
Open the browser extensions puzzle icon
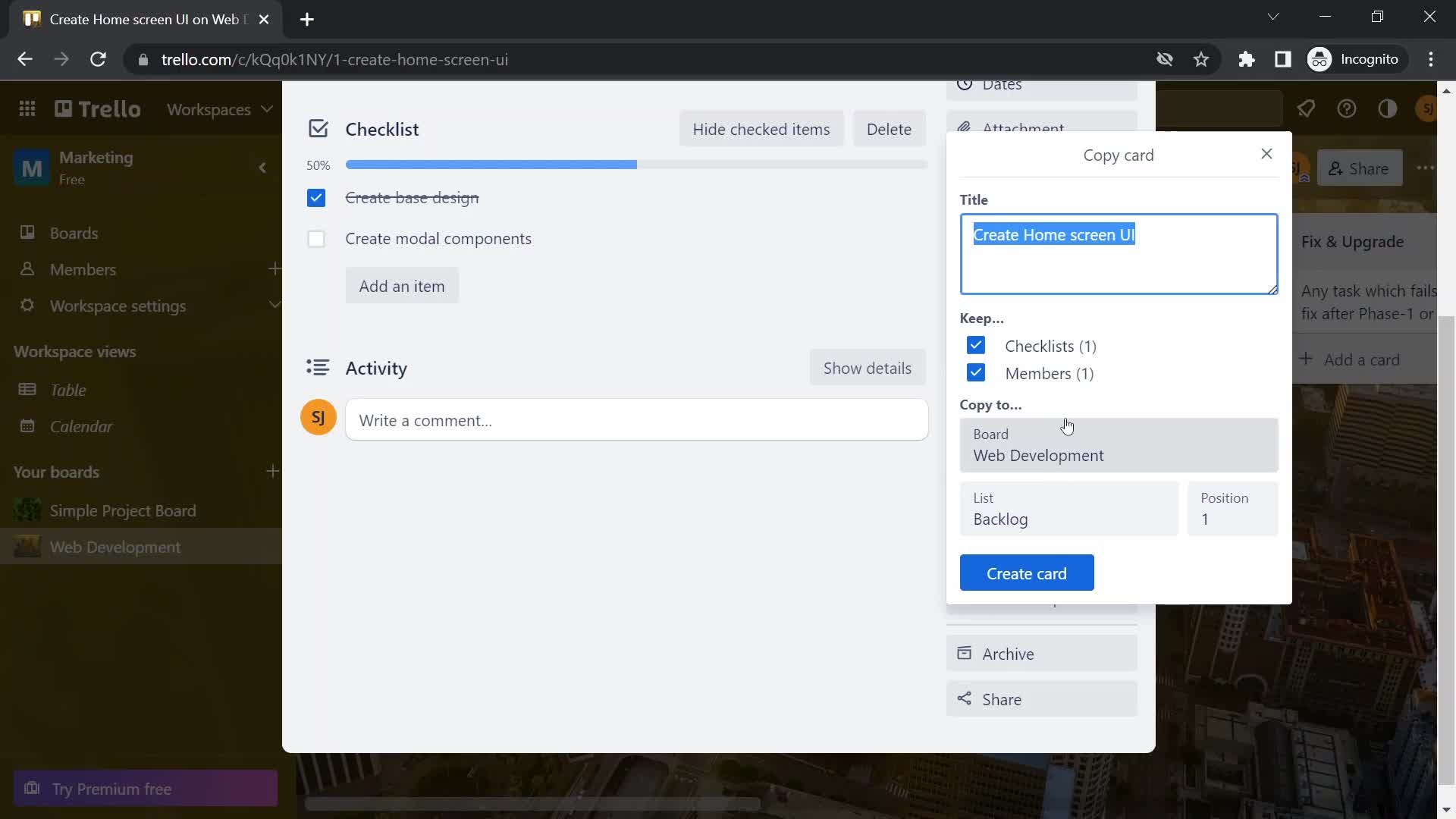pyautogui.click(x=1247, y=59)
